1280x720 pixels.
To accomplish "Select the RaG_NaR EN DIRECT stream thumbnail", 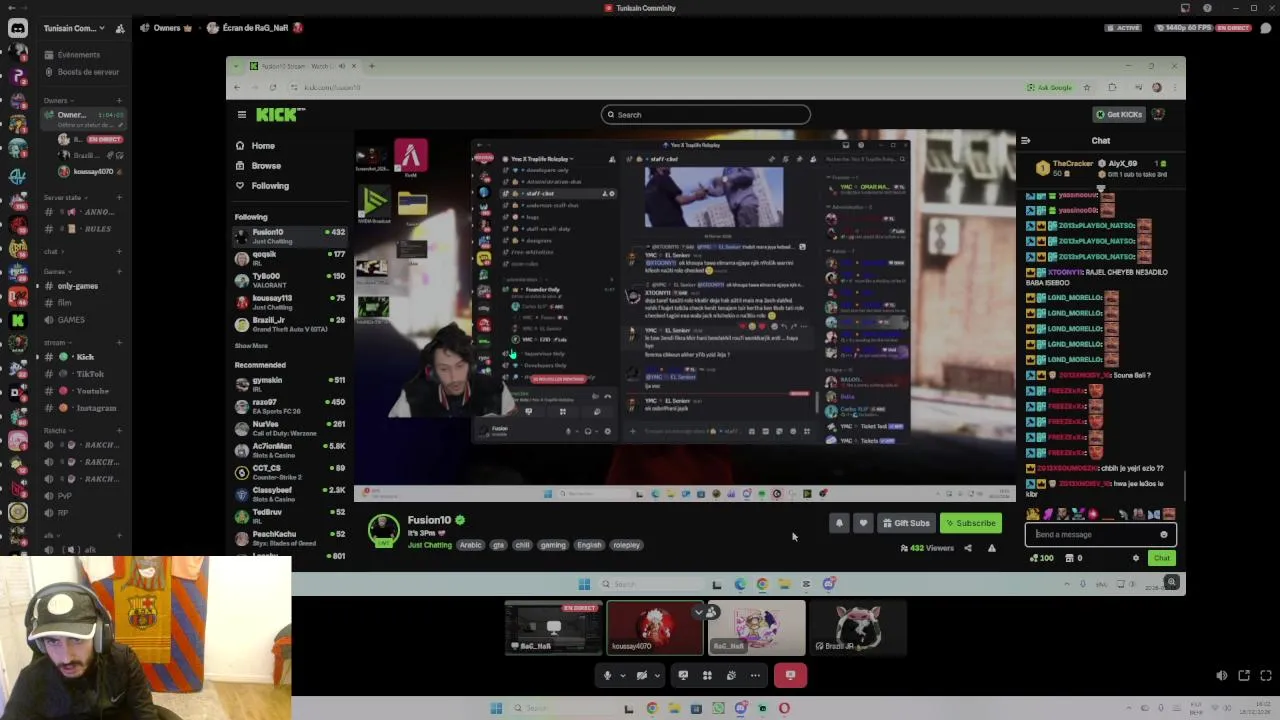I will [553, 628].
